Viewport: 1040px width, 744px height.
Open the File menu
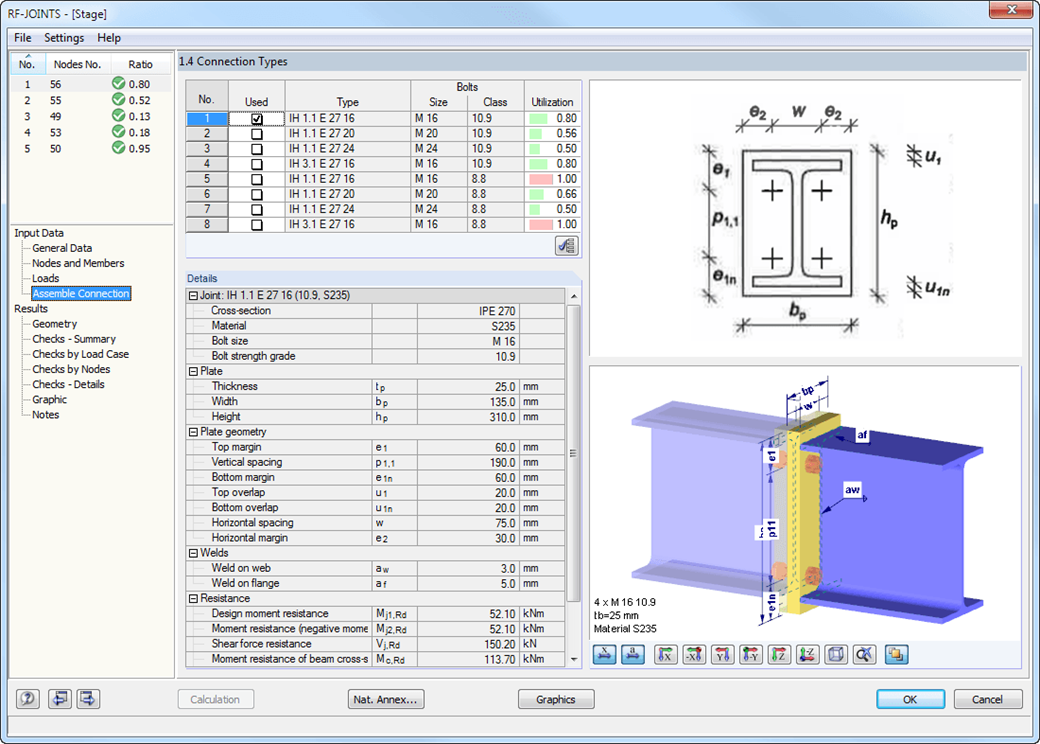pos(22,37)
